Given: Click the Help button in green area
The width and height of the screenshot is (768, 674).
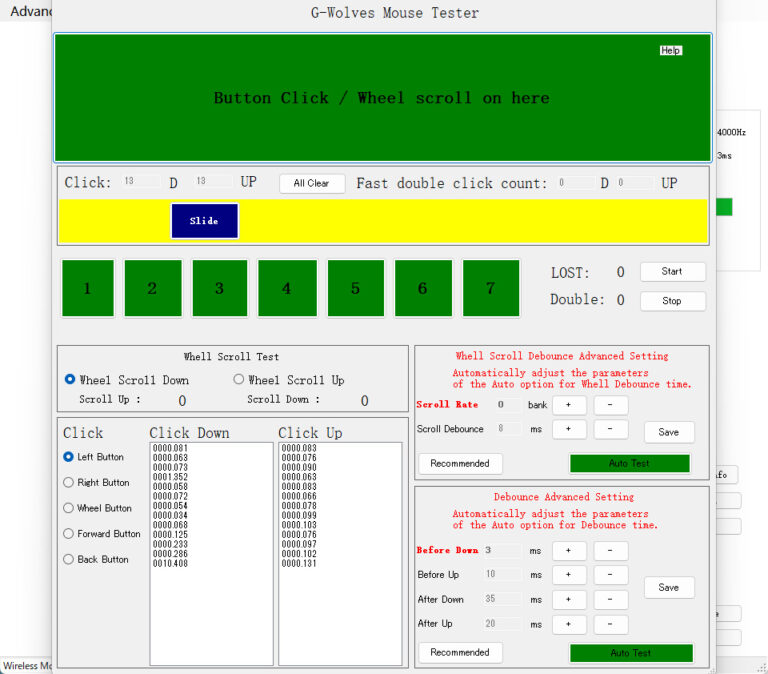Looking at the screenshot, I should pos(671,50).
